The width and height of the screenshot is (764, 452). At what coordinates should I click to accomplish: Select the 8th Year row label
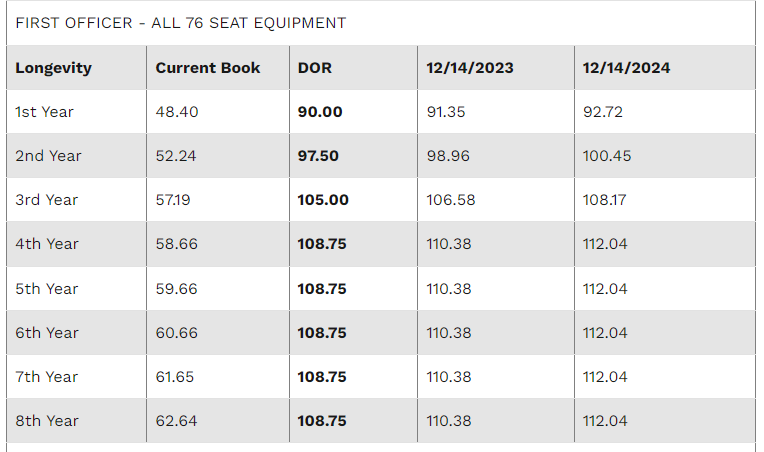tap(46, 421)
